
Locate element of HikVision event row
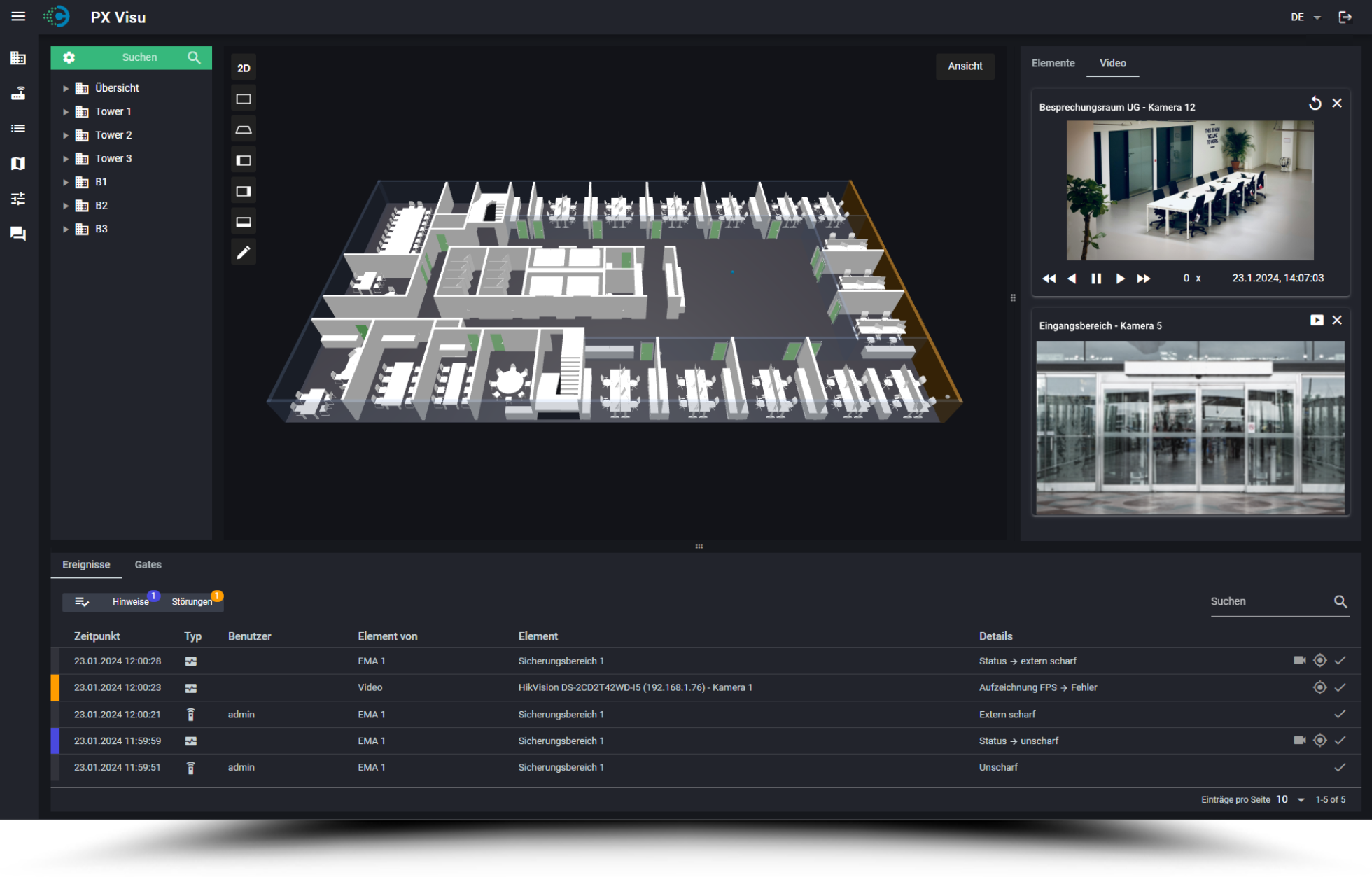coord(1319,687)
